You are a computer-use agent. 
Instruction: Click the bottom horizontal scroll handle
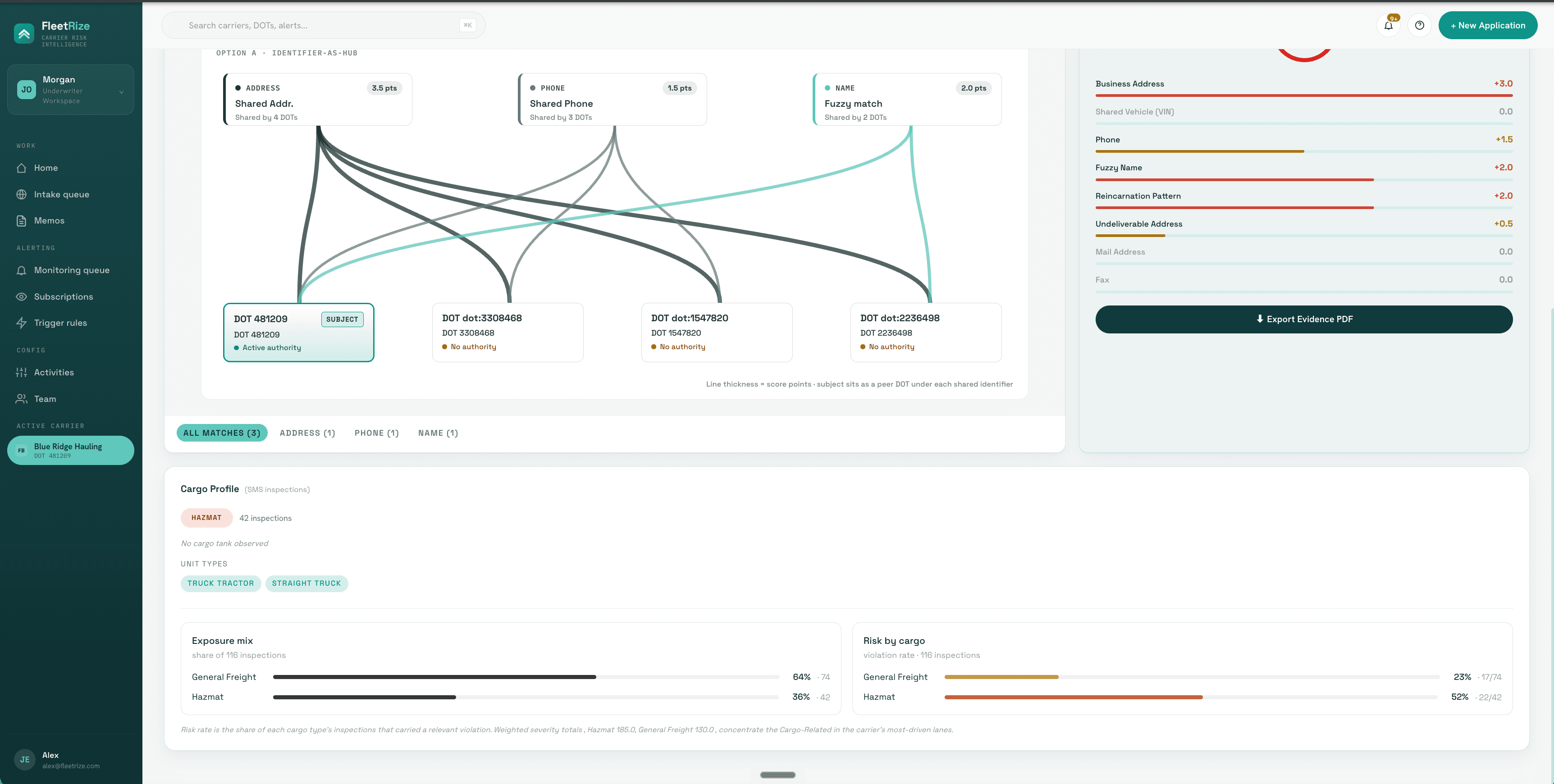click(x=777, y=775)
